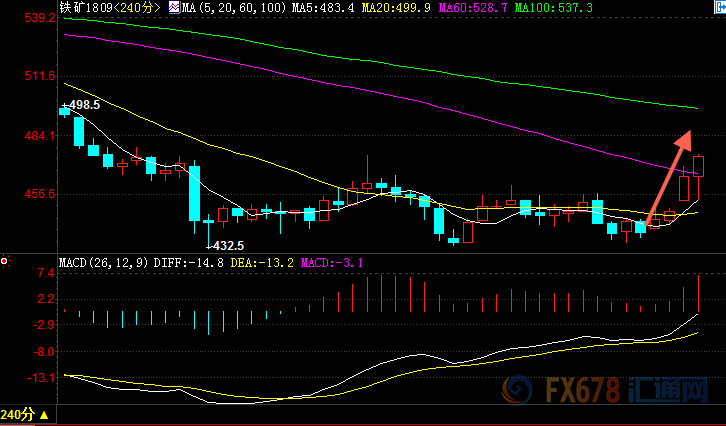Click the 432.5 low price annotation
Screen dimensions: 726x426
[228, 245]
